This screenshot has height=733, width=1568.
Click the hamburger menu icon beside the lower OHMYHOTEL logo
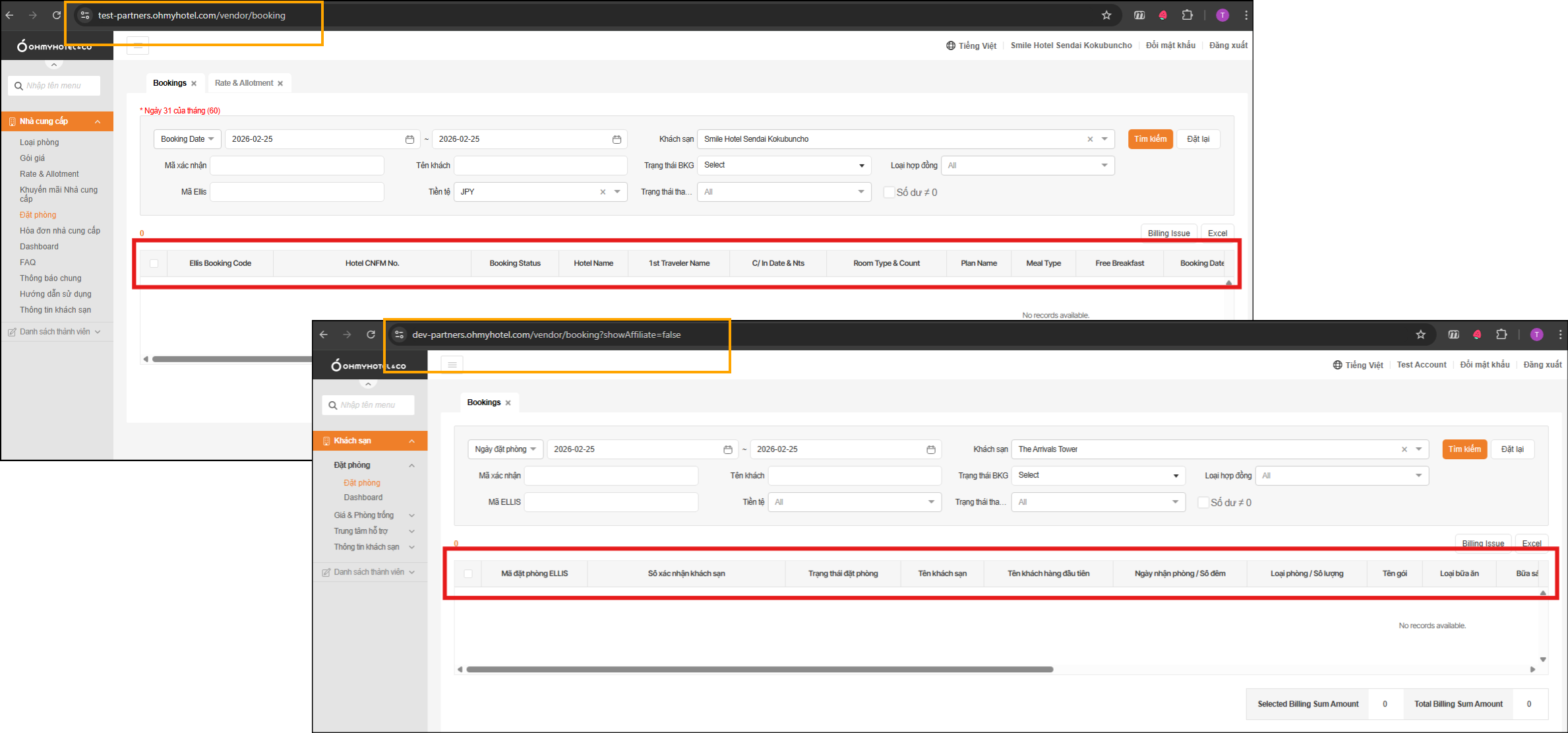point(452,364)
